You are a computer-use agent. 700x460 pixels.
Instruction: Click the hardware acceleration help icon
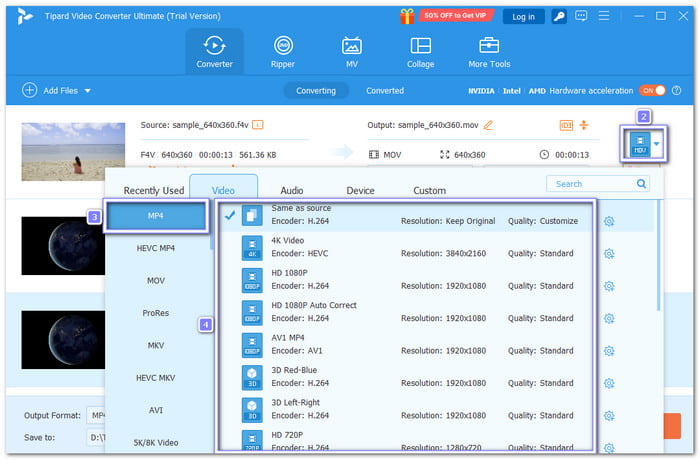click(675, 90)
